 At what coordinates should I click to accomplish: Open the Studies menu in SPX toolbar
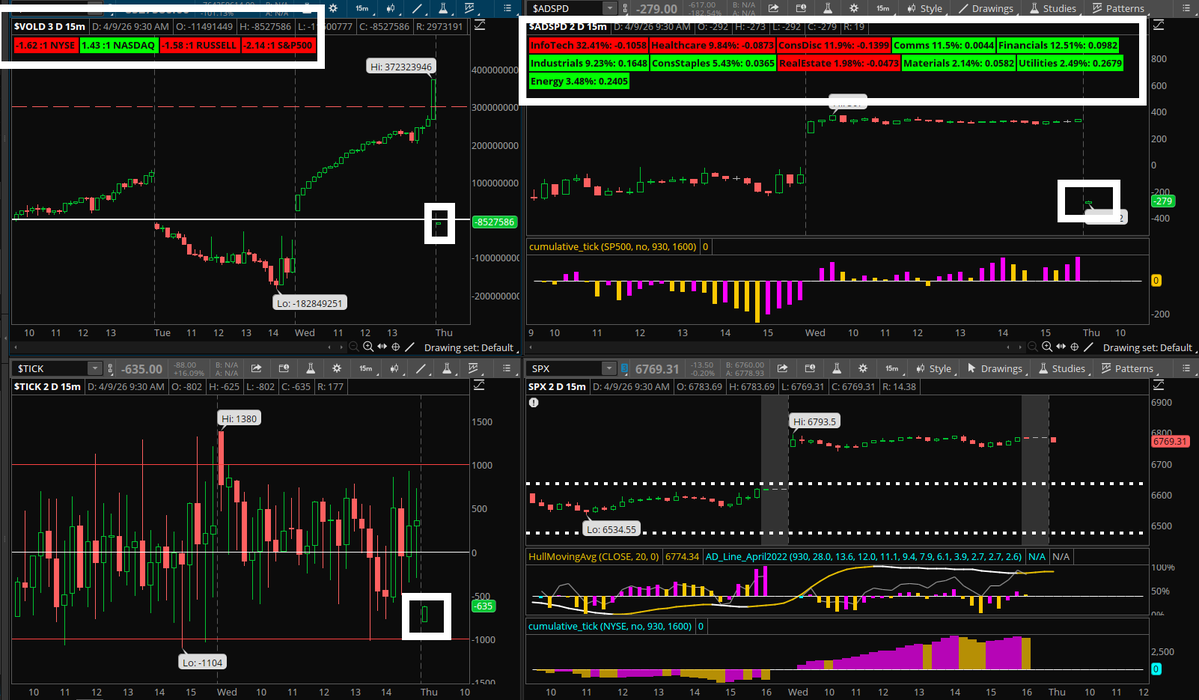pos(1062,369)
